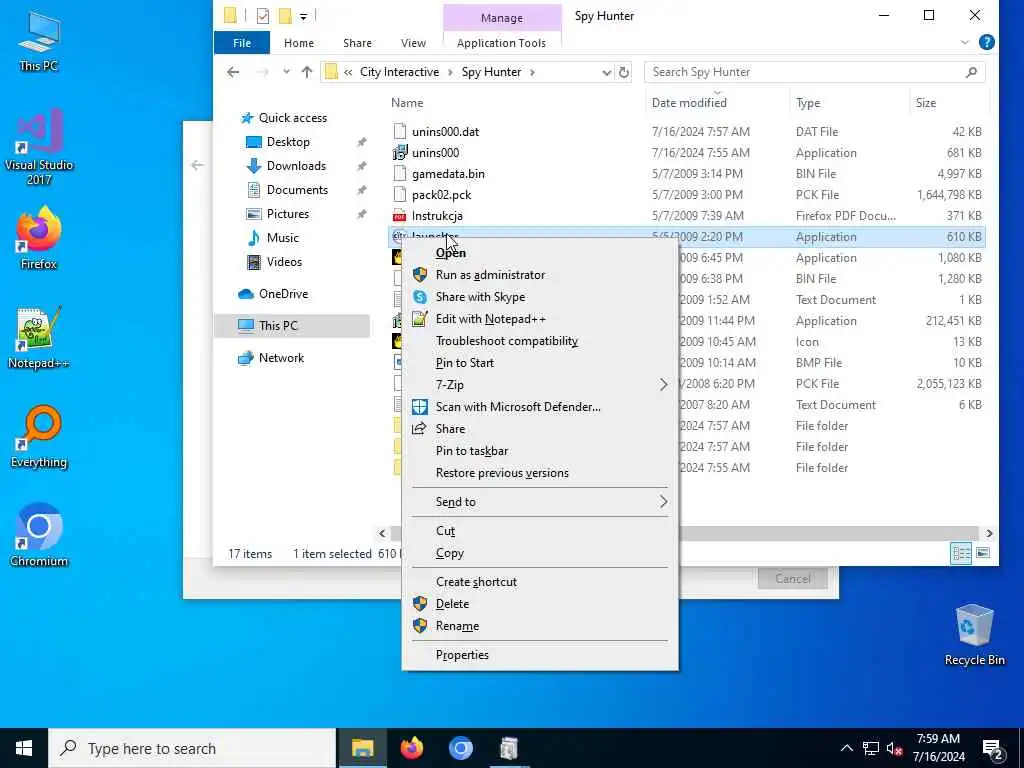Image resolution: width=1024 pixels, height=768 pixels.
Task: Launch Visual Studio 2017 desktop shortcut
Action: (39, 146)
